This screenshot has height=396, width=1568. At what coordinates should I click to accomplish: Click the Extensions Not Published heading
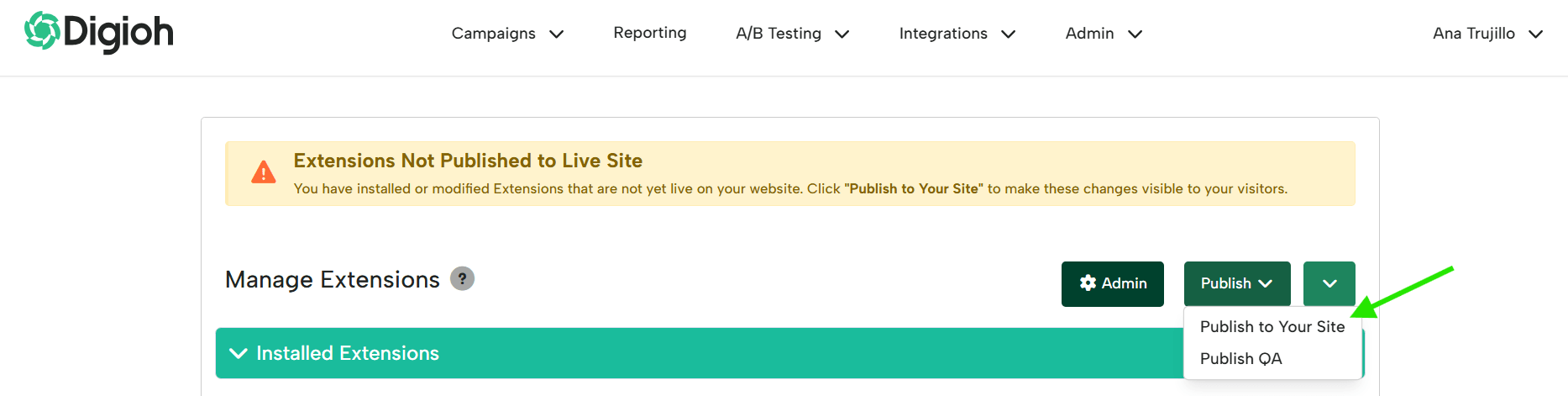click(x=468, y=161)
